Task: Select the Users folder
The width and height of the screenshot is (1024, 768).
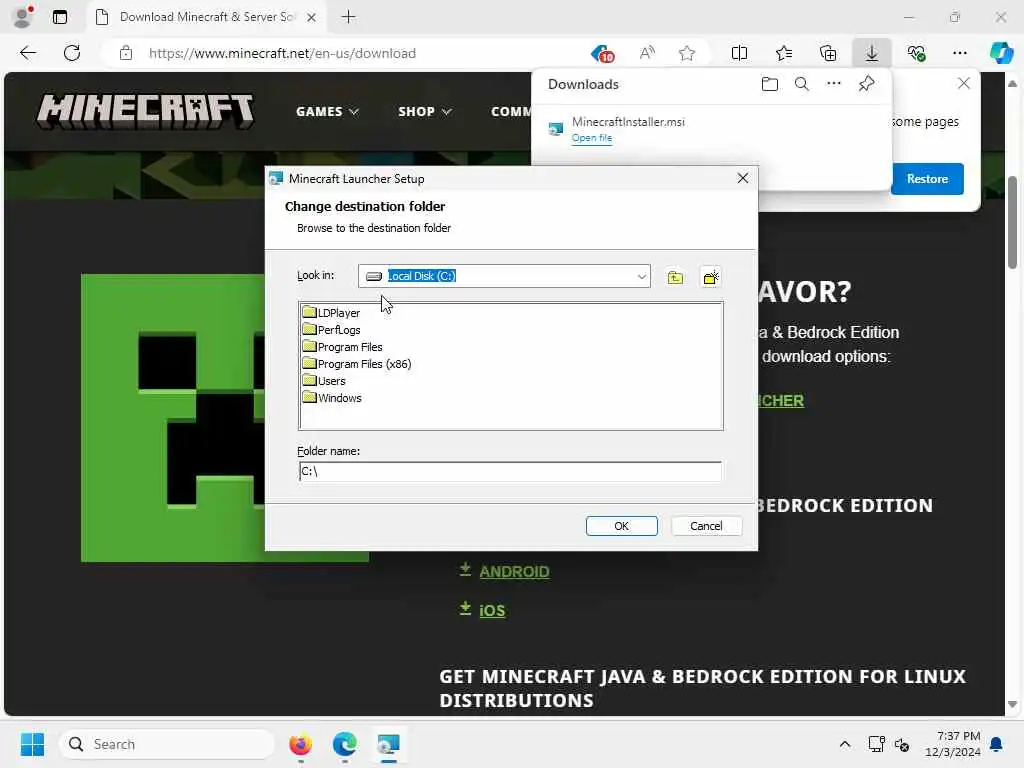Action: tap(324, 381)
